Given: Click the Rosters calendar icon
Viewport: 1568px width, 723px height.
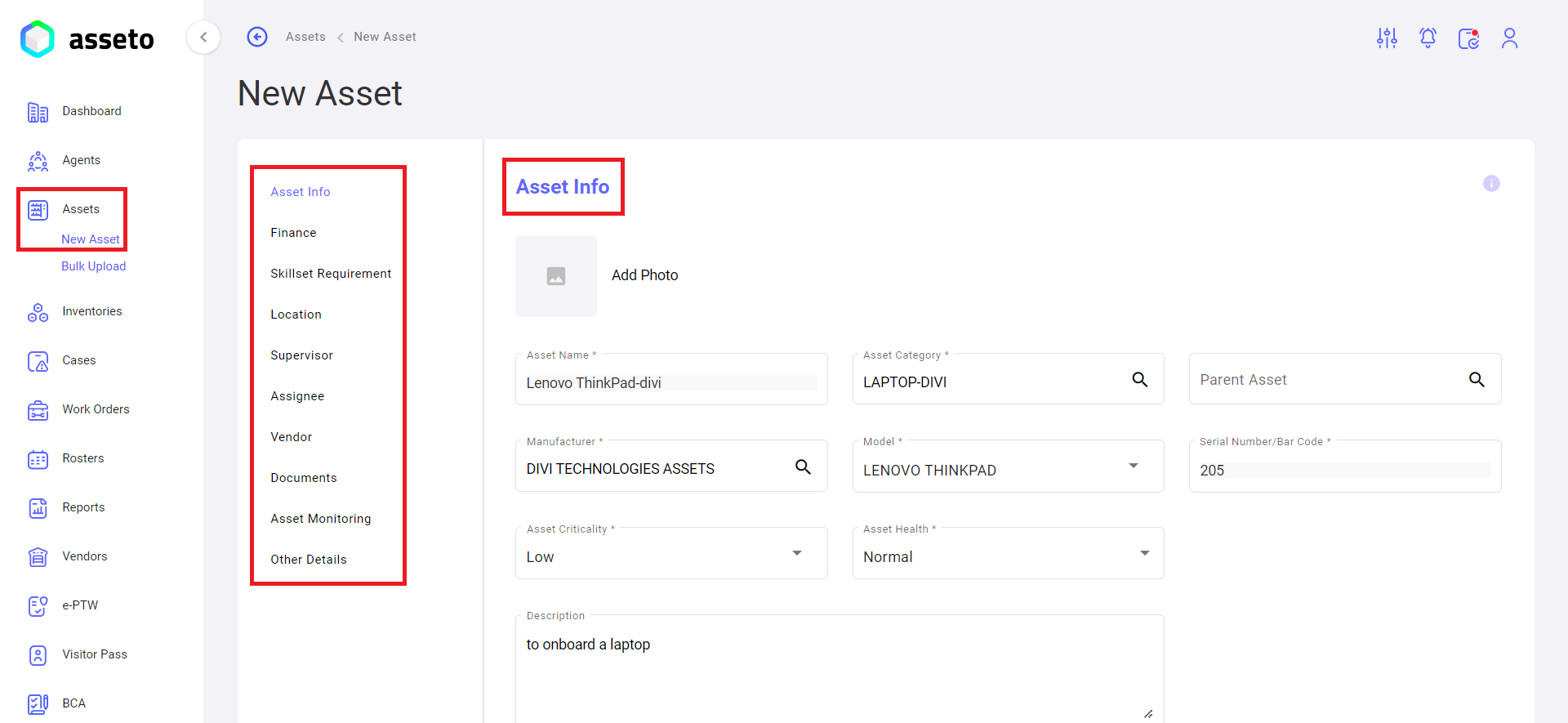Looking at the screenshot, I should tap(38, 459).
